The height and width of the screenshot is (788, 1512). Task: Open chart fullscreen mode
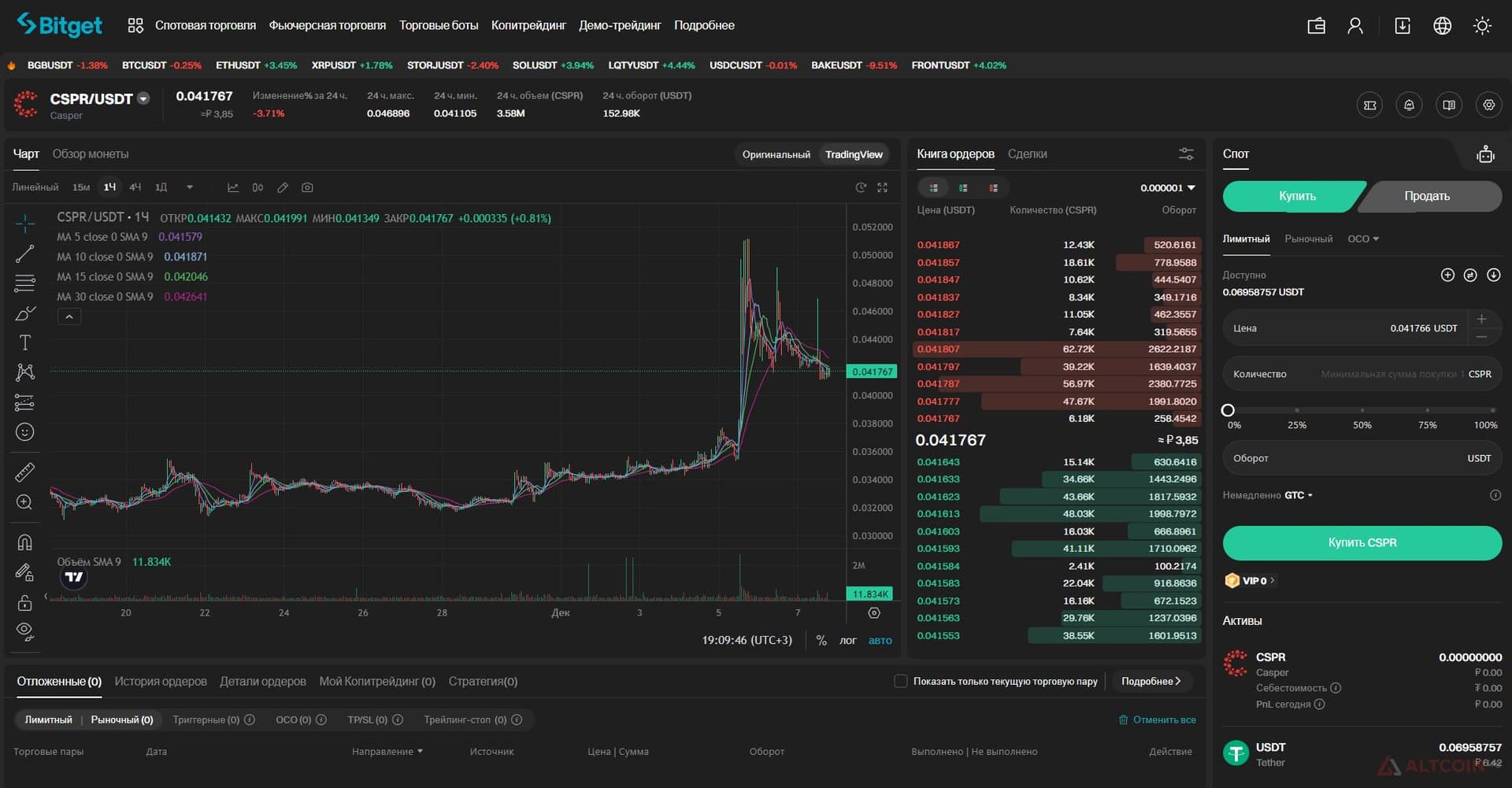coord(882,187)
